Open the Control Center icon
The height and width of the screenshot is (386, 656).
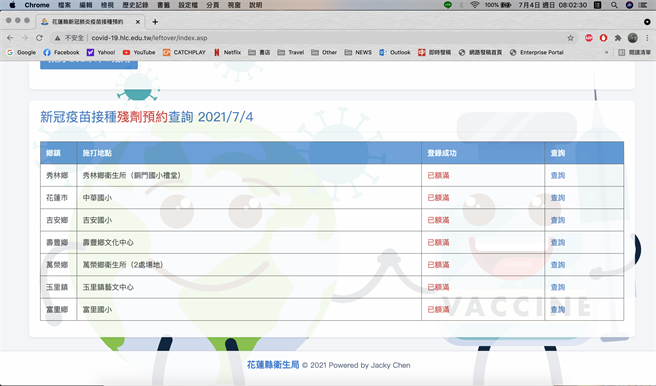point(643,5)
